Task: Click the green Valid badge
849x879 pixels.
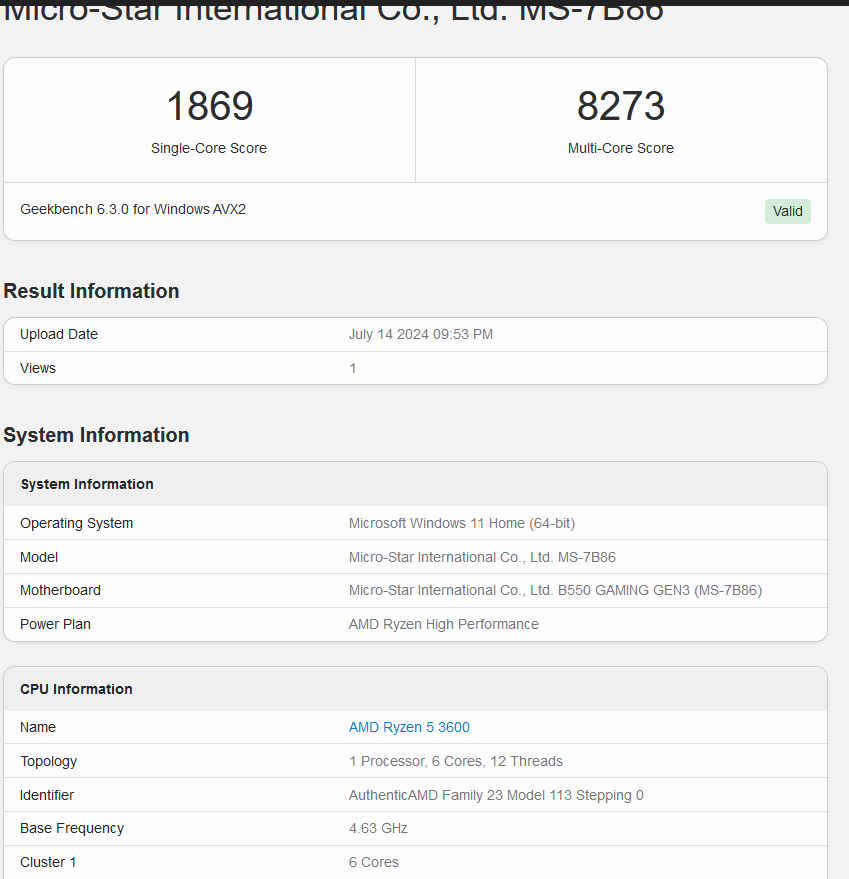Action: (x=787, y=211)
